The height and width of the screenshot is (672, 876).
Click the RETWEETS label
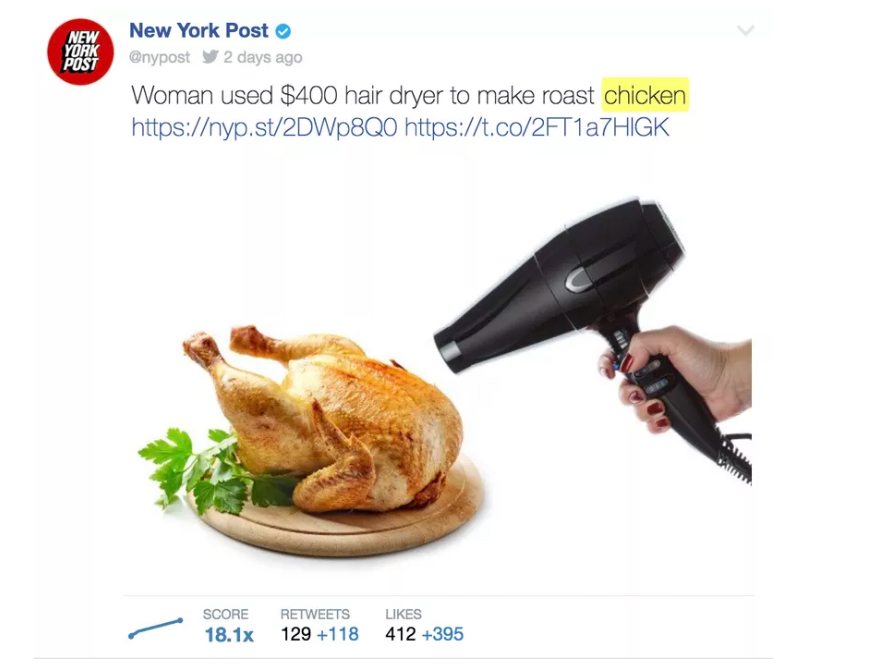(x=315, y=614)
